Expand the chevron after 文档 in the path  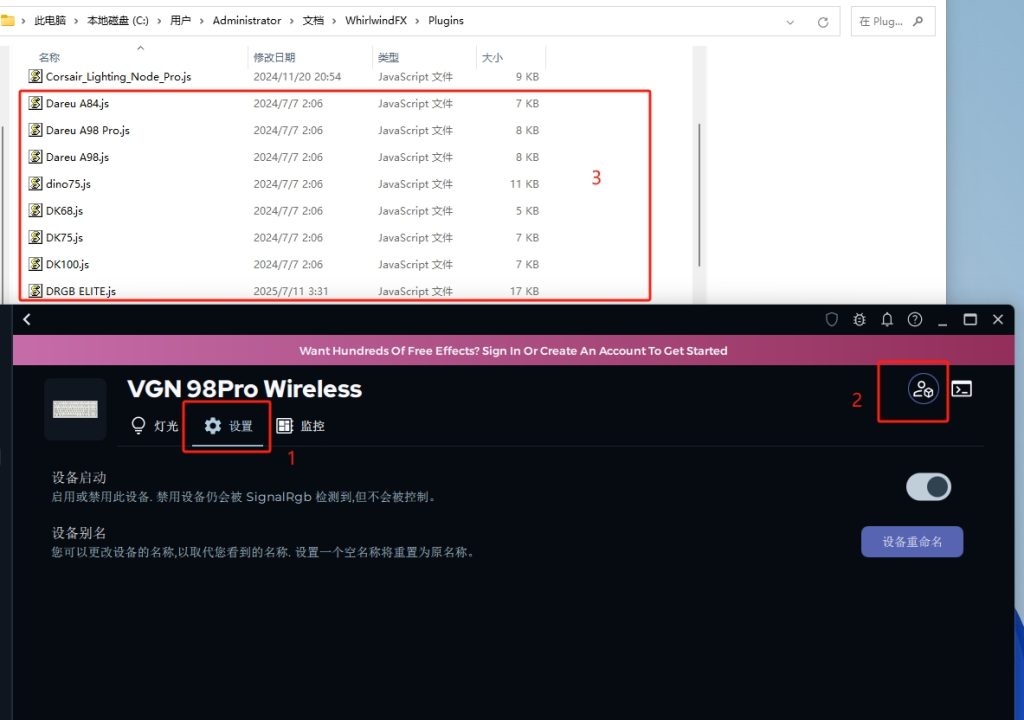click(x=334, y=21)
